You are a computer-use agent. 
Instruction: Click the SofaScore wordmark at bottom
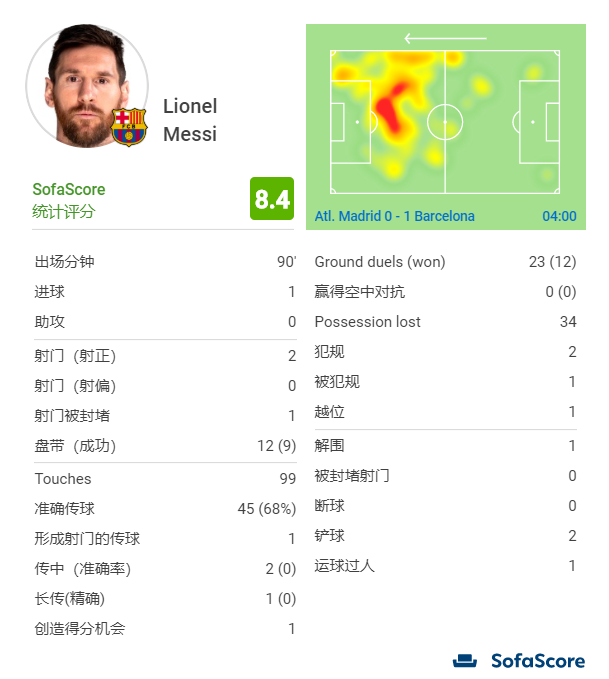pyautogui.click(x=538, y=661)
